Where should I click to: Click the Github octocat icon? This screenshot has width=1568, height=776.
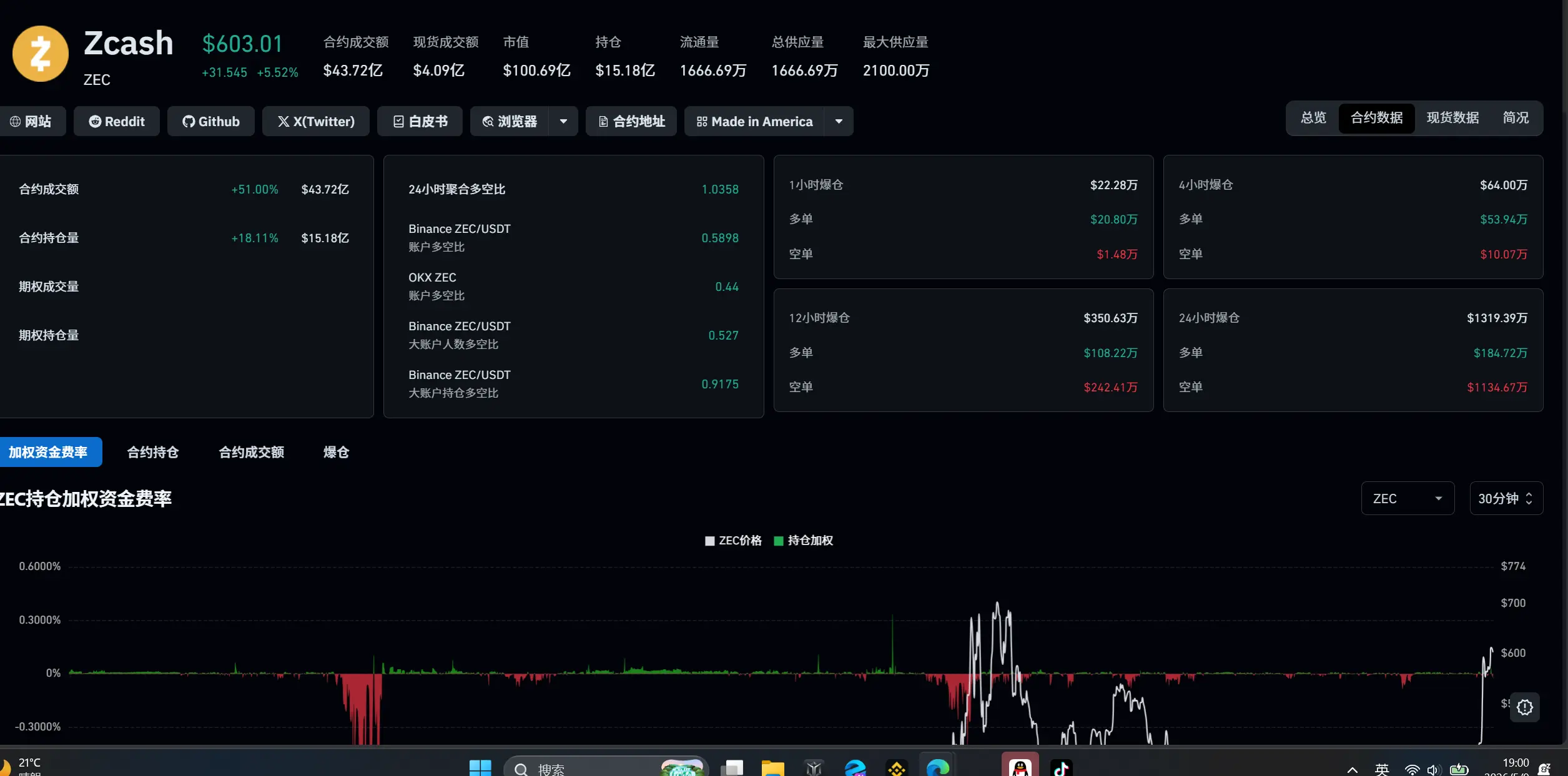189,121
